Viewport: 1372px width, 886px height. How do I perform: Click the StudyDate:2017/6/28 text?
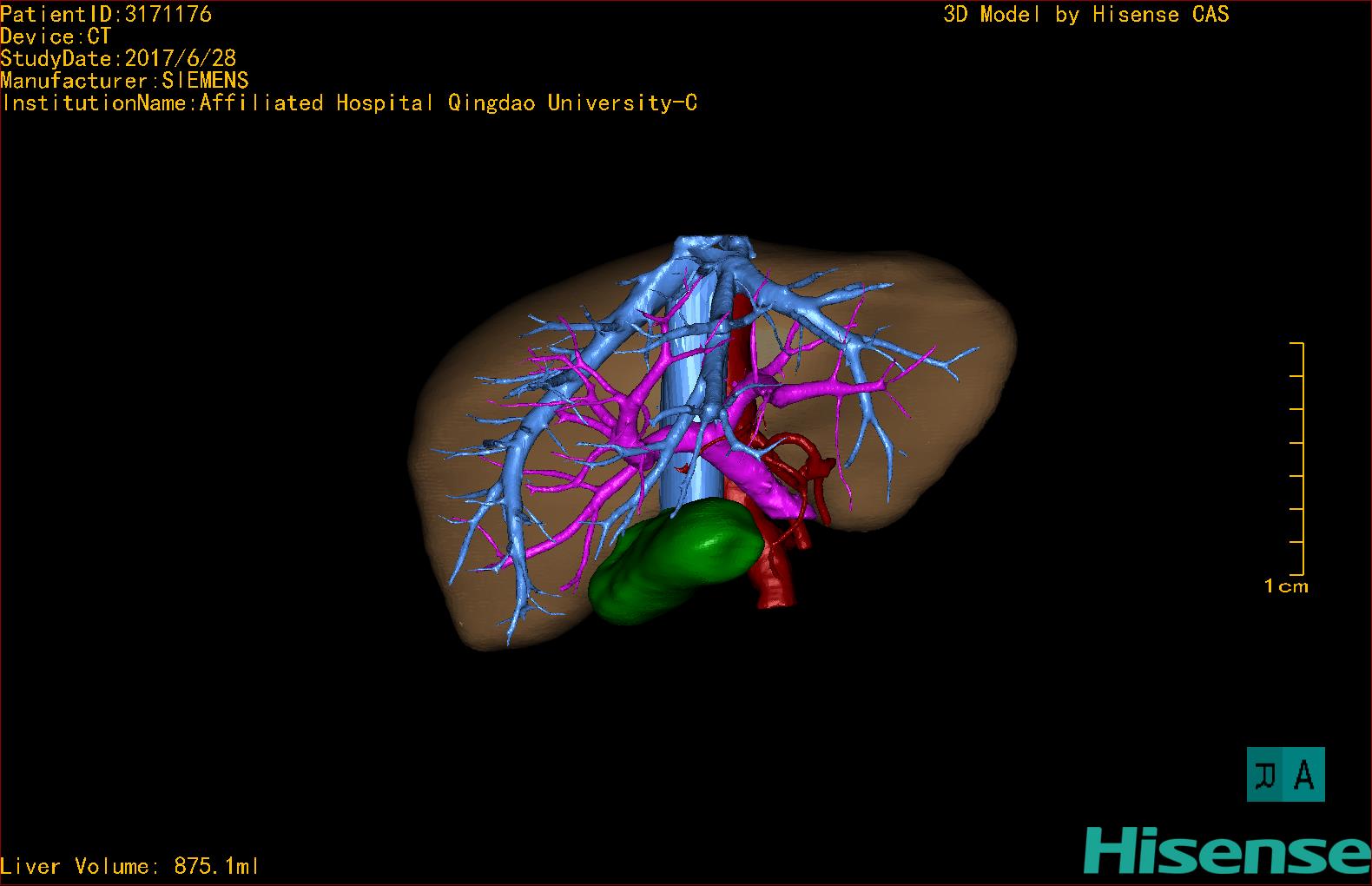point(118,58)
